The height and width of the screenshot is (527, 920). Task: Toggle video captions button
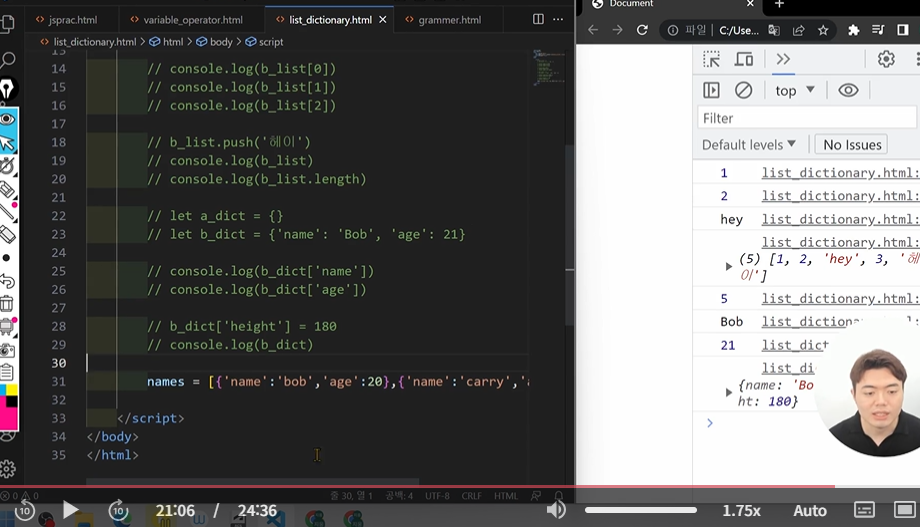(x=864, y=510)
